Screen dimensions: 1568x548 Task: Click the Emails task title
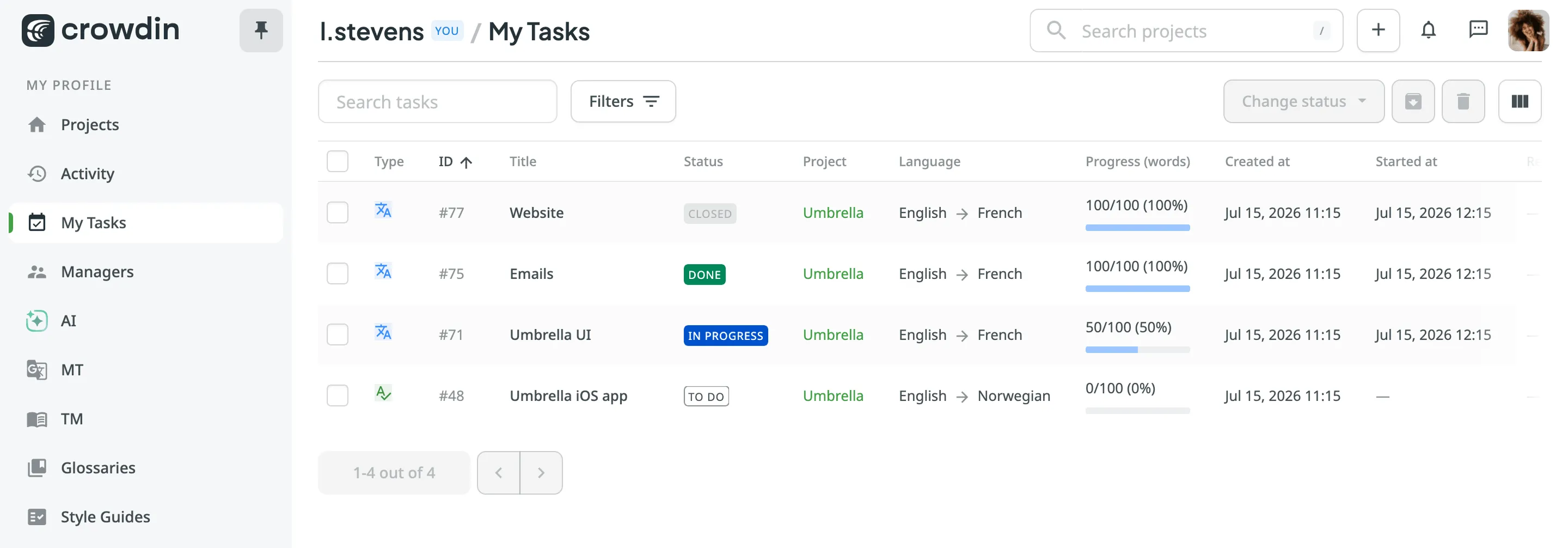(x=531, y=273)
